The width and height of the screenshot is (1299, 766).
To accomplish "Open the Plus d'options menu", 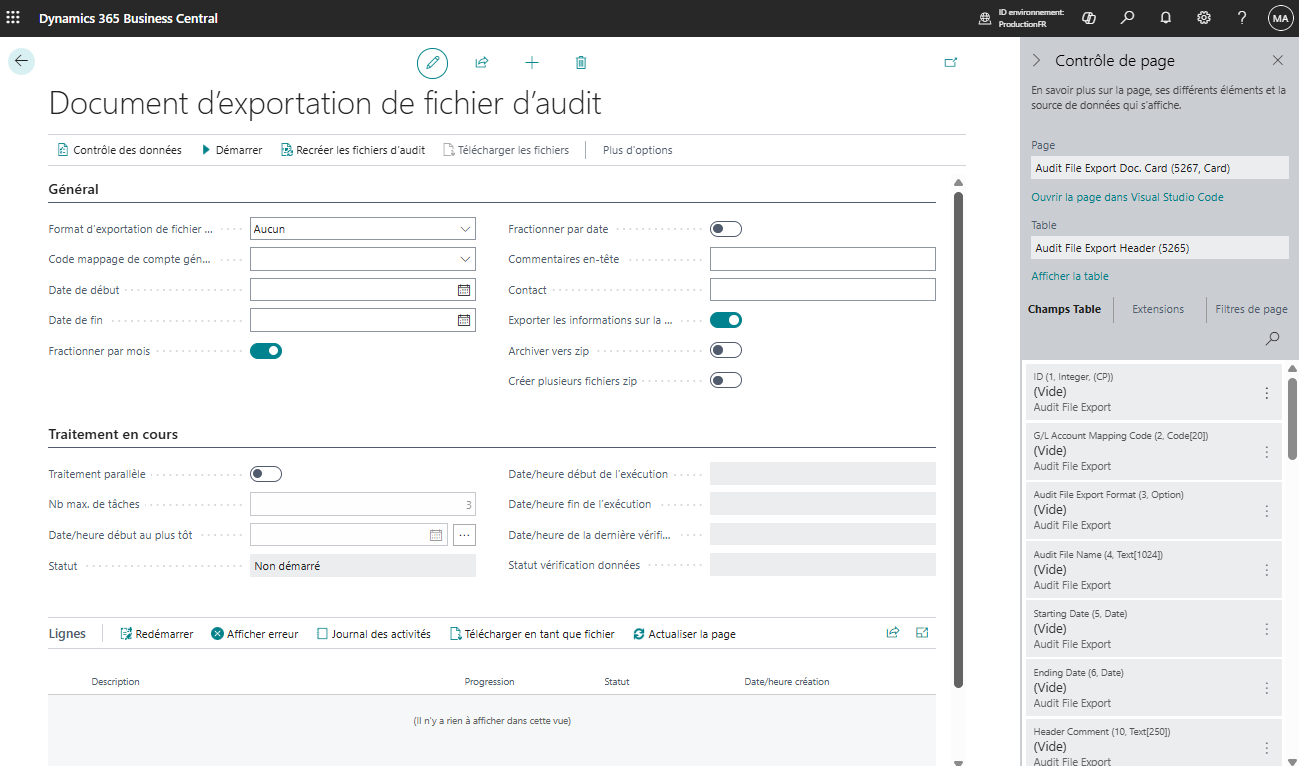I will pyautogui.click(x=637, y=150).
